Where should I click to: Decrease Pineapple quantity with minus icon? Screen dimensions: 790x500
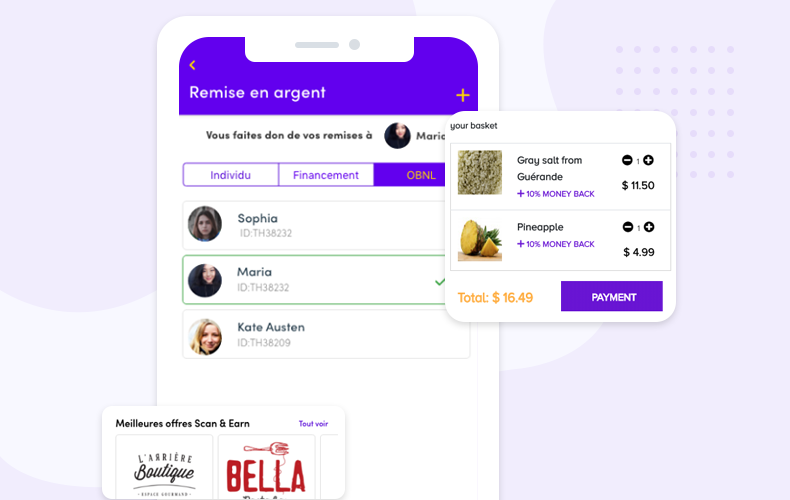point(627,227)
